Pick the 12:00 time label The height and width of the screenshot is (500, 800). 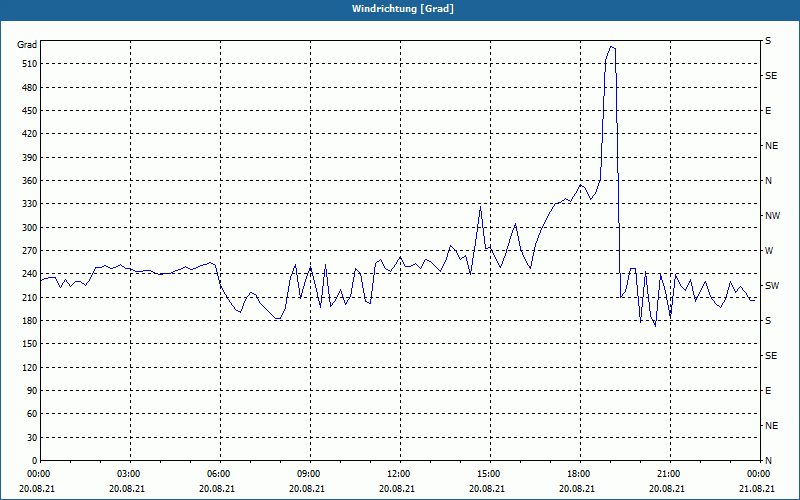coord(401,474)
